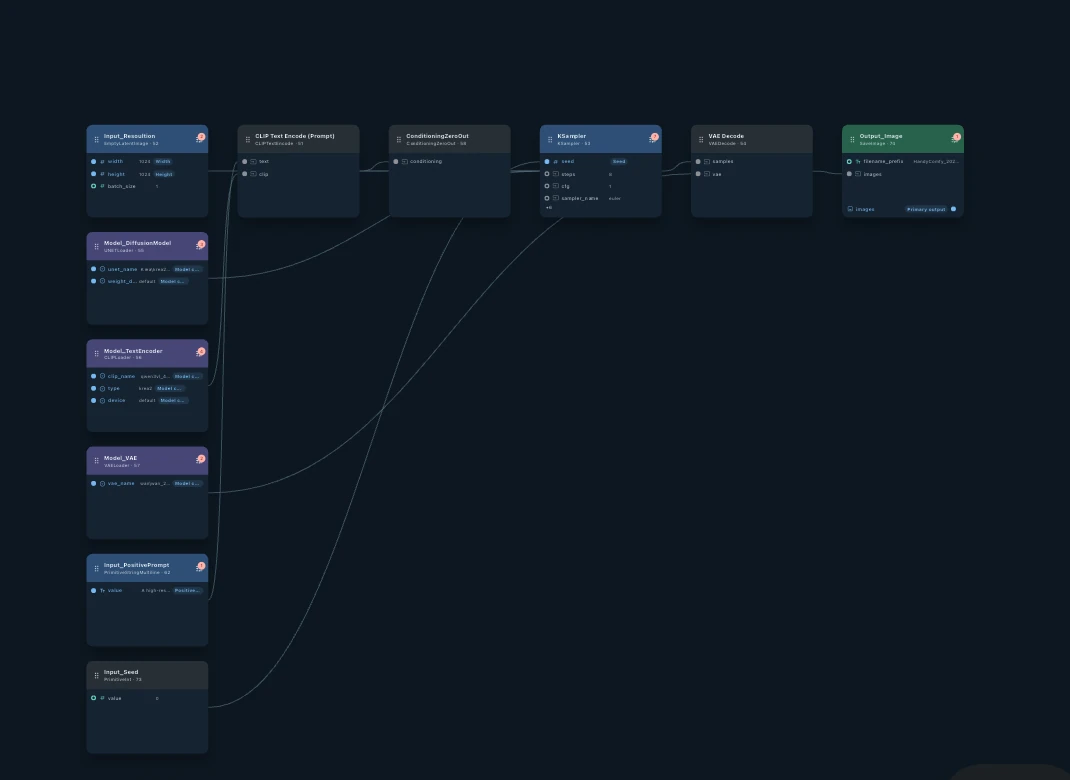
Task: Select the Input_Seed node title
Action: (121, 672)
